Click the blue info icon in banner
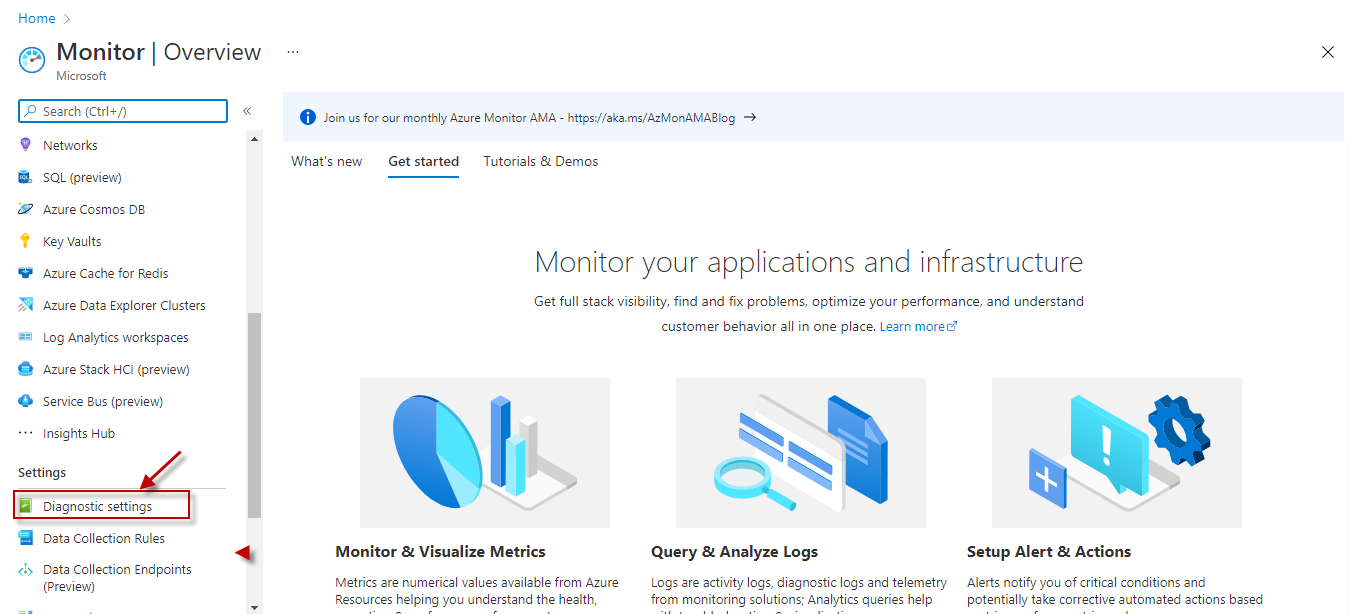This screenshot has width=1348, height=614. point(308,117)
